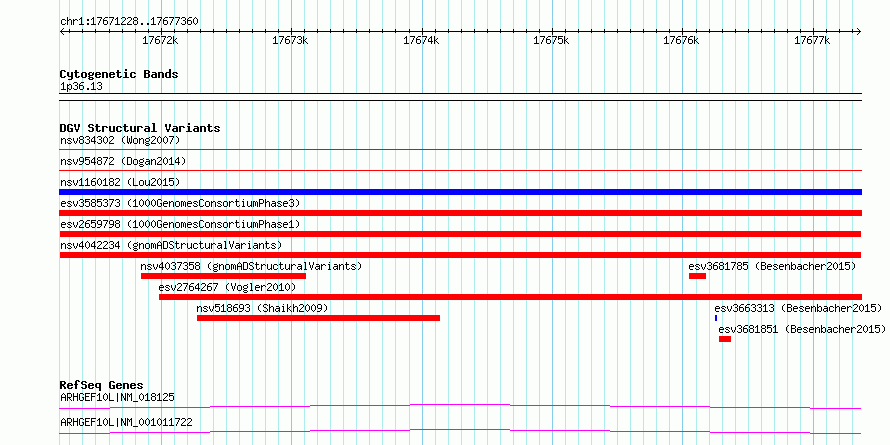Open esv3663313 (Besenbacher2015) label
890x445 pixels.
point(798,308)
